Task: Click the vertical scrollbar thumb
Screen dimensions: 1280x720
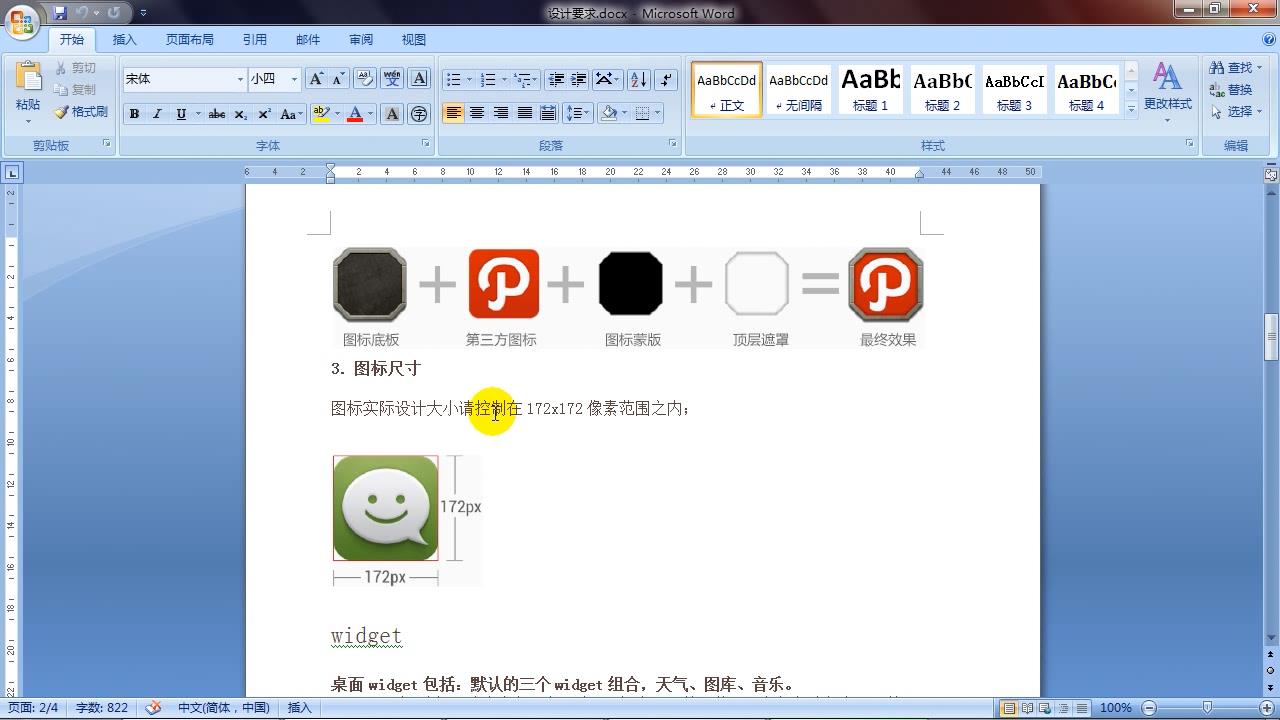Action: [x=1271, y=338]
